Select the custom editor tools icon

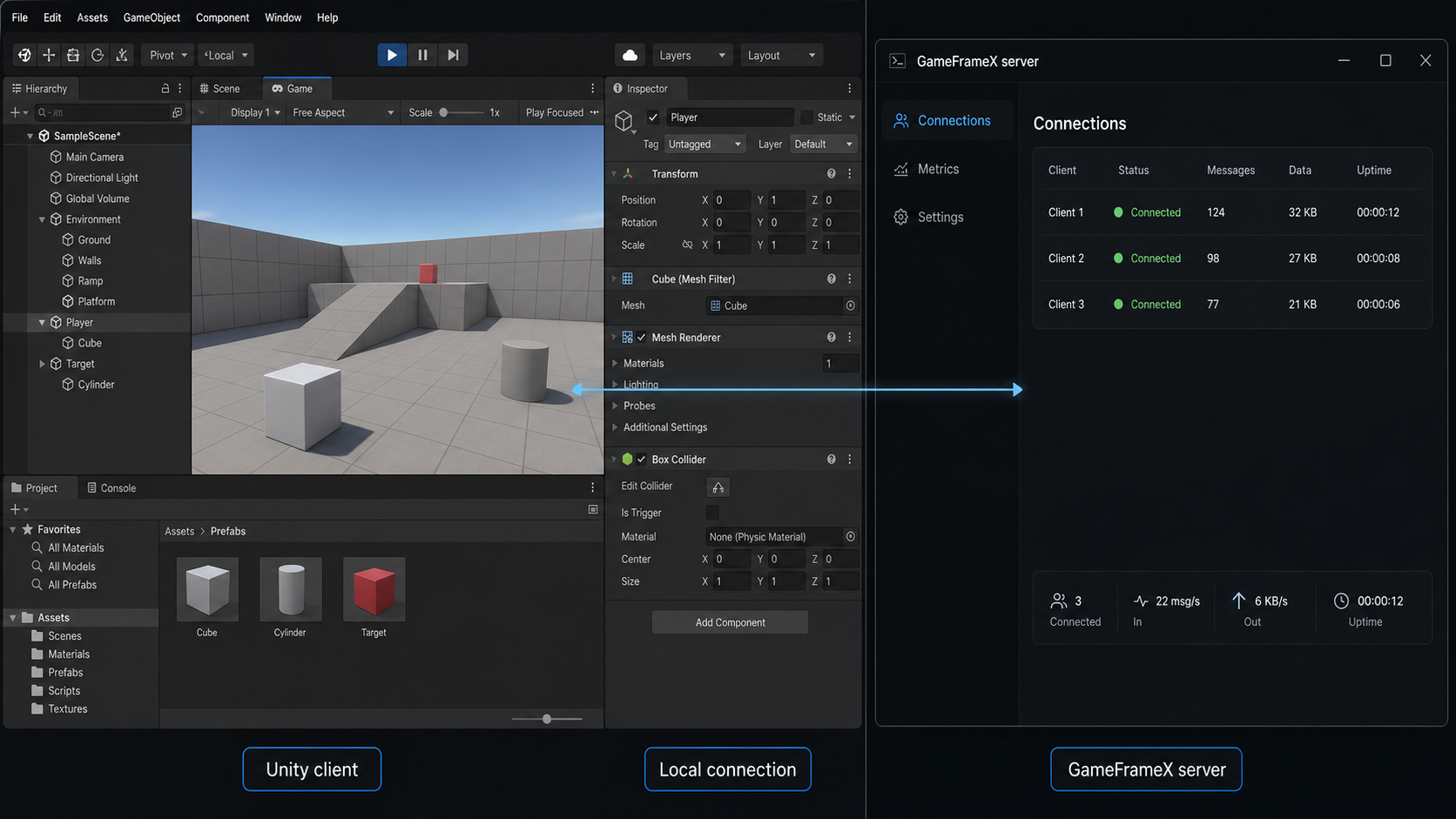(x=122, y=55)
